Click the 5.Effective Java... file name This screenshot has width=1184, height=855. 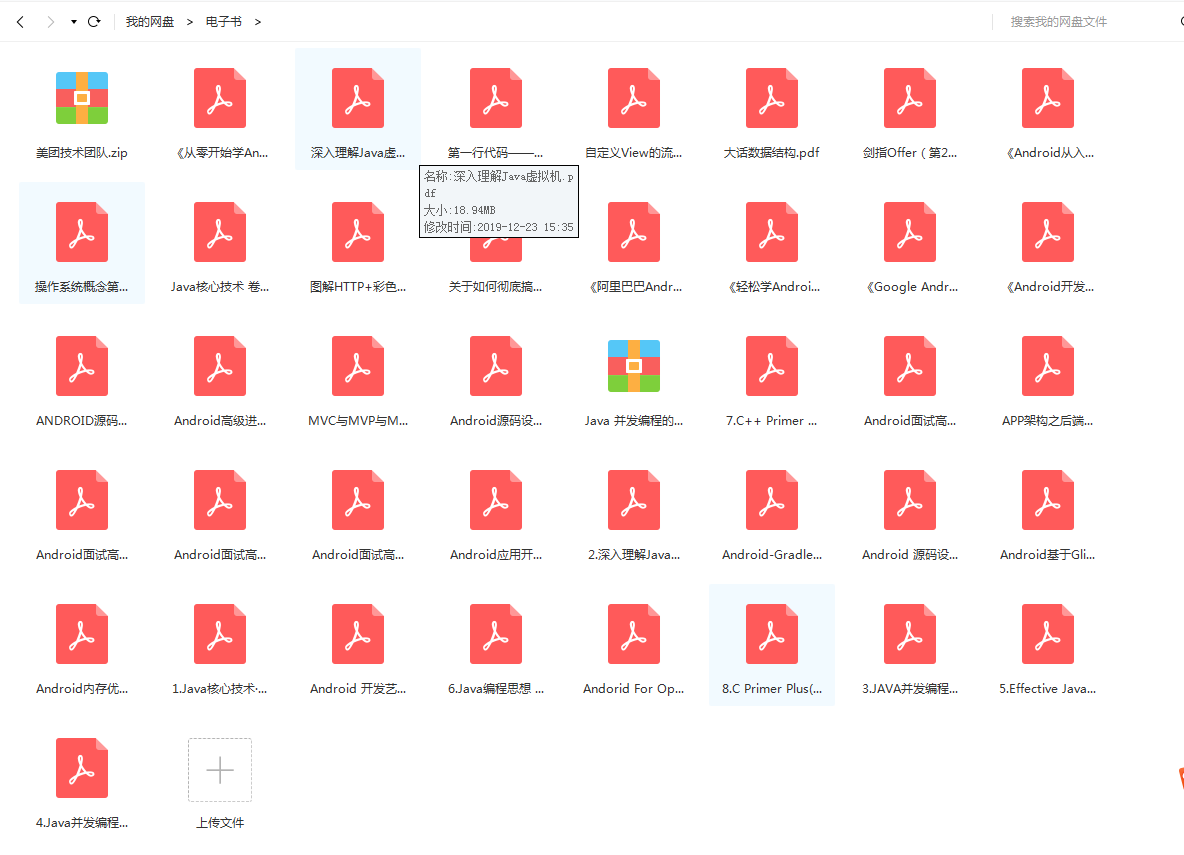coord(1048,688)
